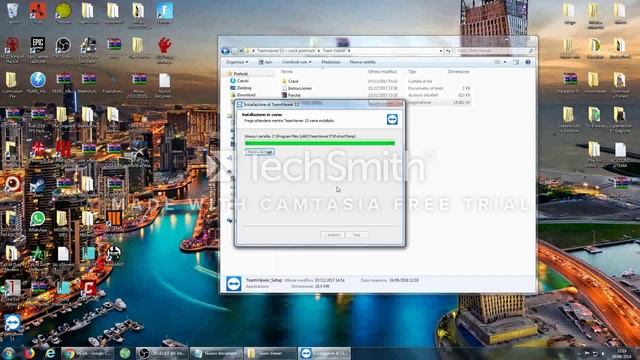The height and width of the screenshot is (360, 640).
Task: Launch Firefox from the taskbar
Action: pos(29,353)
